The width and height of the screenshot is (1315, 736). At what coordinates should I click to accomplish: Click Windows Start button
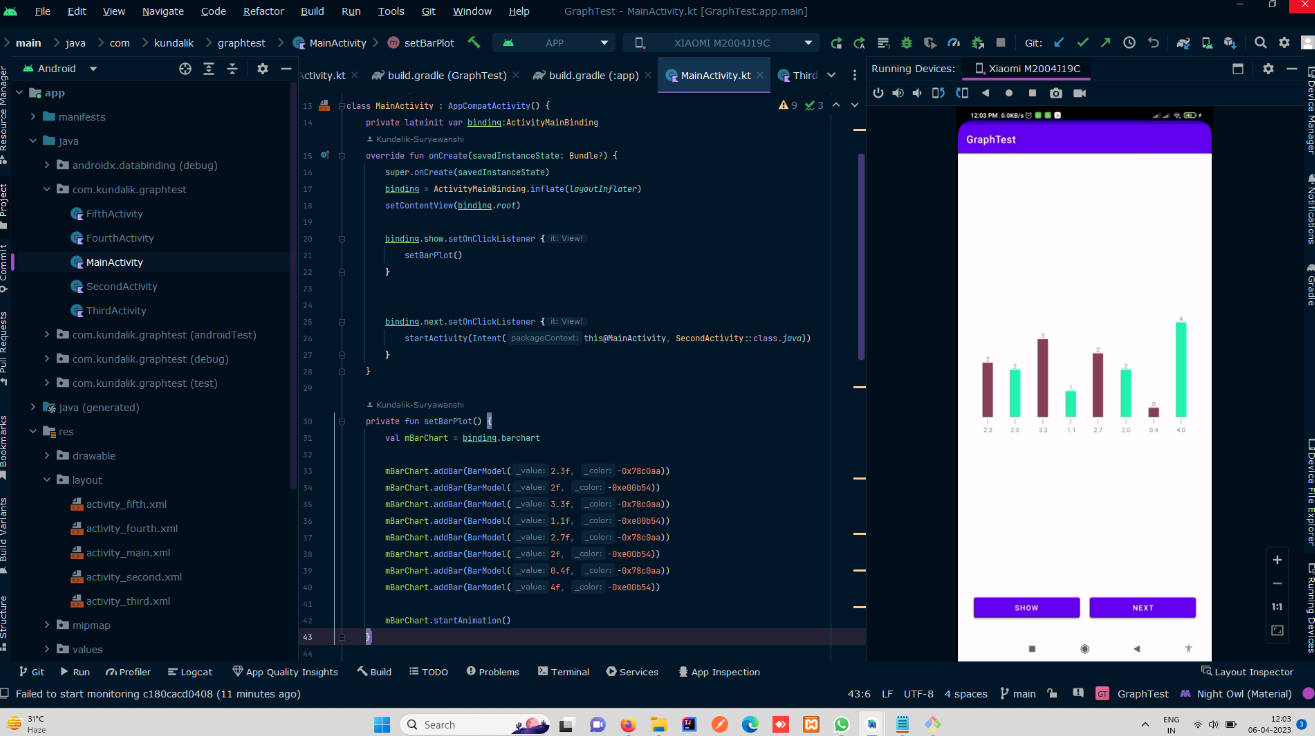381,724
